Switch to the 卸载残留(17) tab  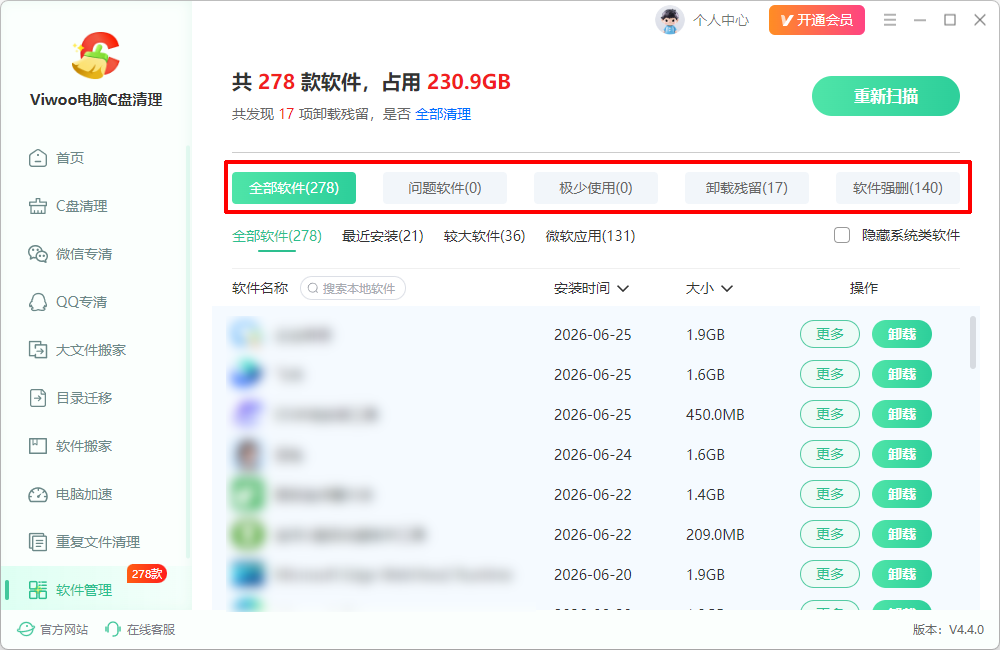click(746, 188)
